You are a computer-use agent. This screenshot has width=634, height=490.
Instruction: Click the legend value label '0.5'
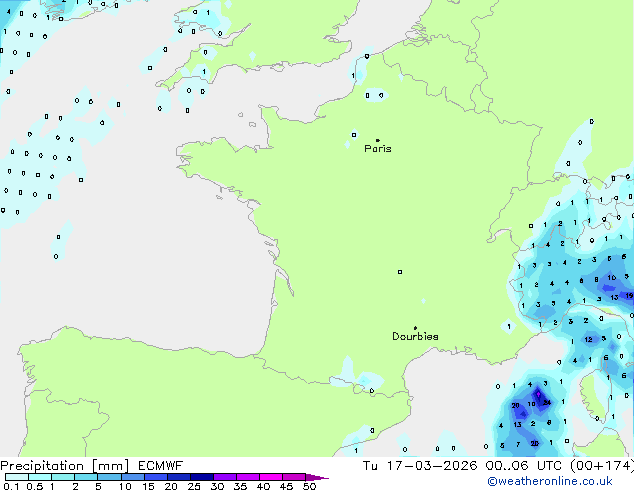(35, 486)
